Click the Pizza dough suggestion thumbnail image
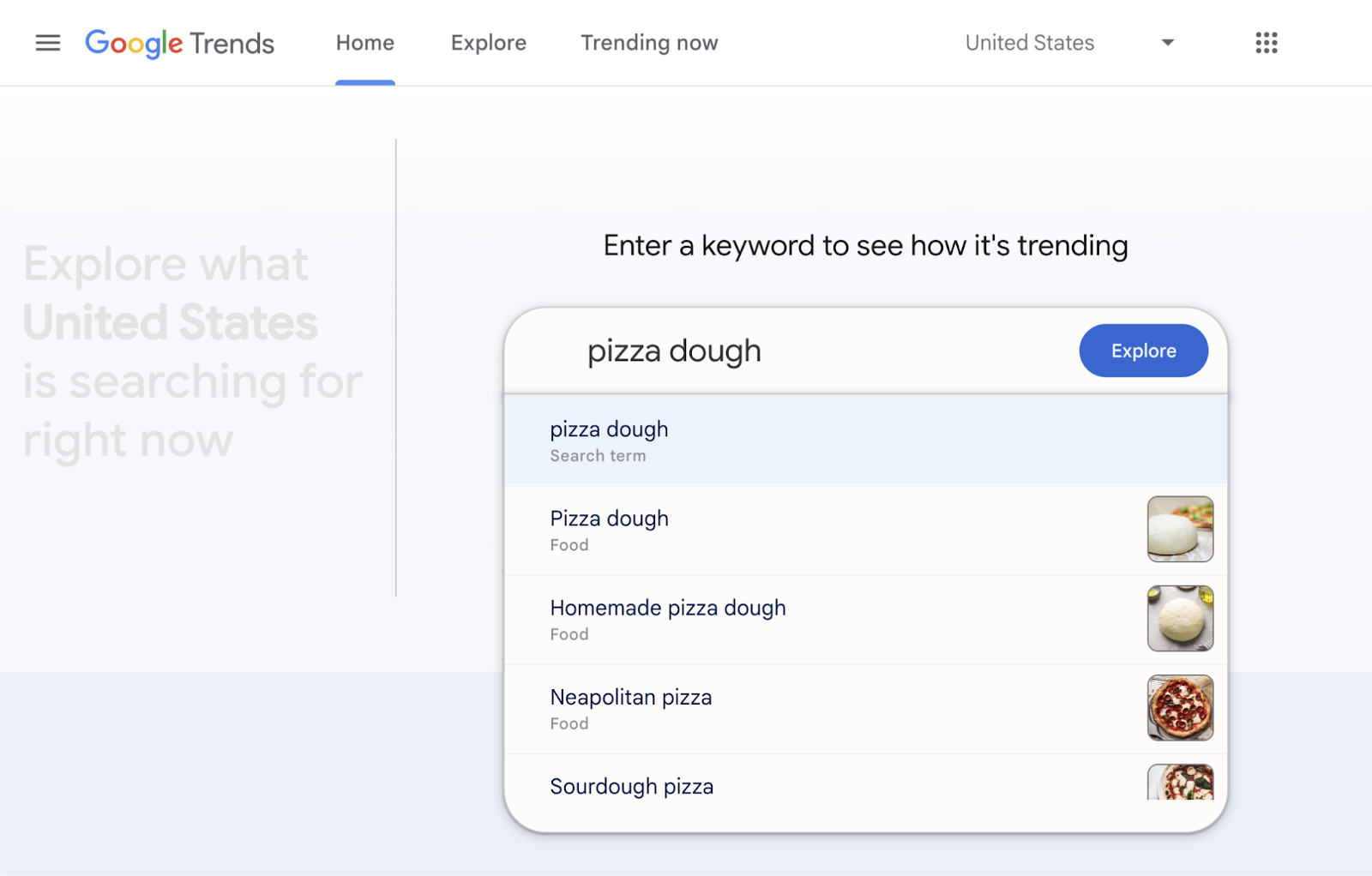The width and height of the screenshot is (1372, 876). [x=1180, y=529]
